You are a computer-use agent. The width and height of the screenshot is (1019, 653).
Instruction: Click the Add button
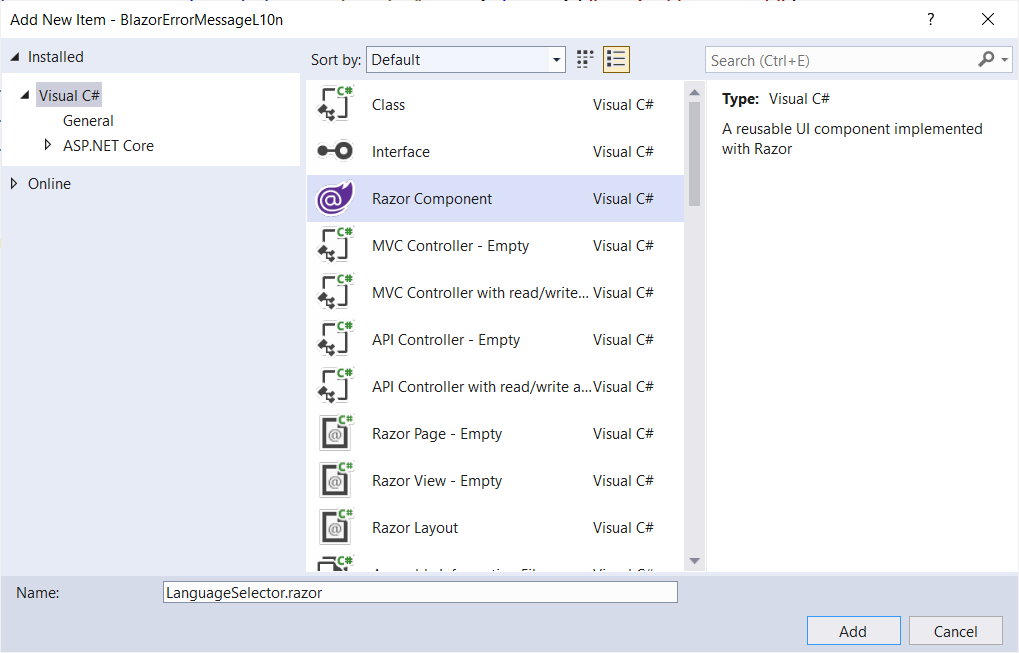tap(853, 631)
